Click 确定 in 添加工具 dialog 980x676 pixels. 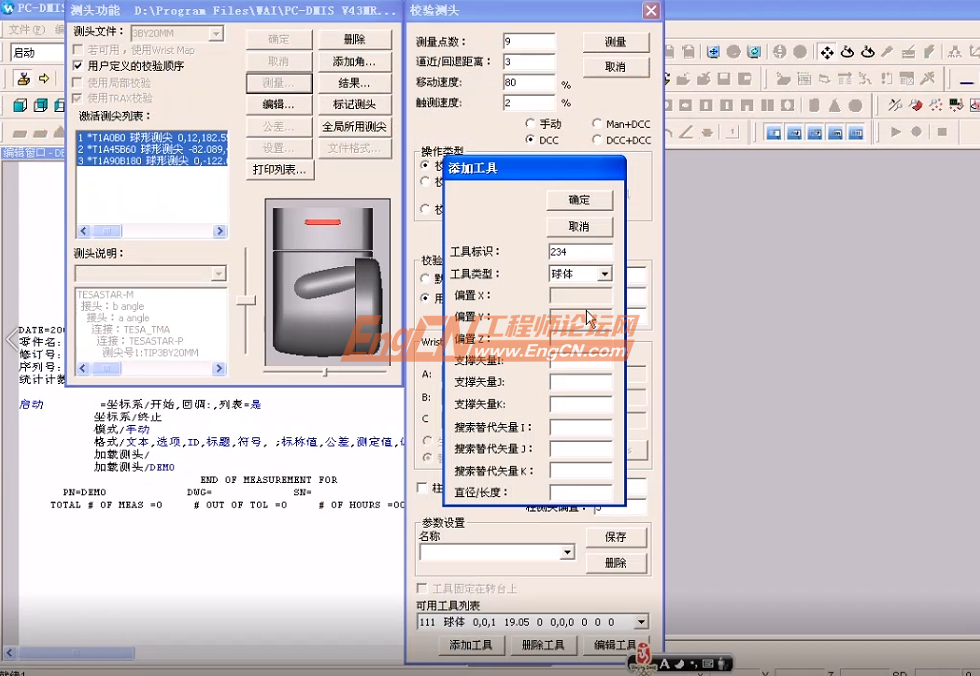click(x=579, y=200)
